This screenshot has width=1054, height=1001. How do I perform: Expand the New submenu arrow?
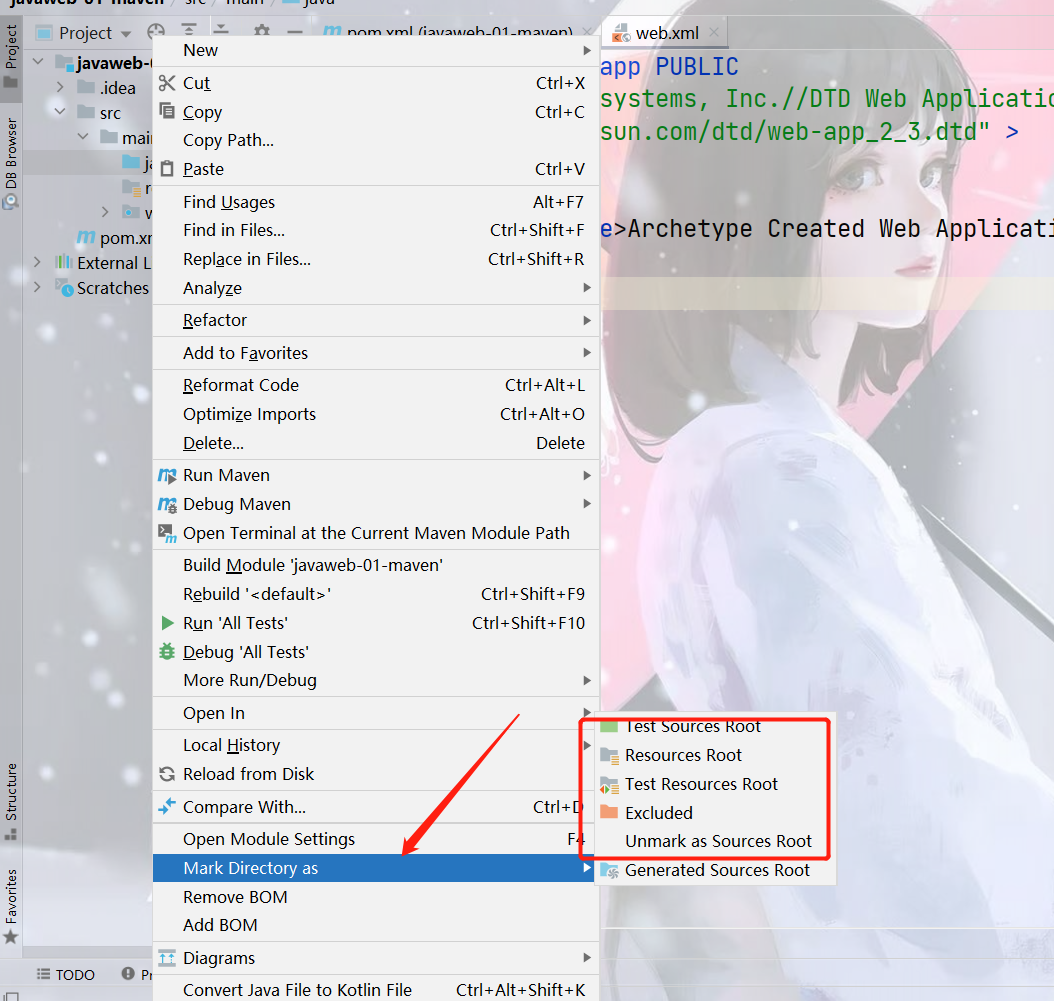587,50
